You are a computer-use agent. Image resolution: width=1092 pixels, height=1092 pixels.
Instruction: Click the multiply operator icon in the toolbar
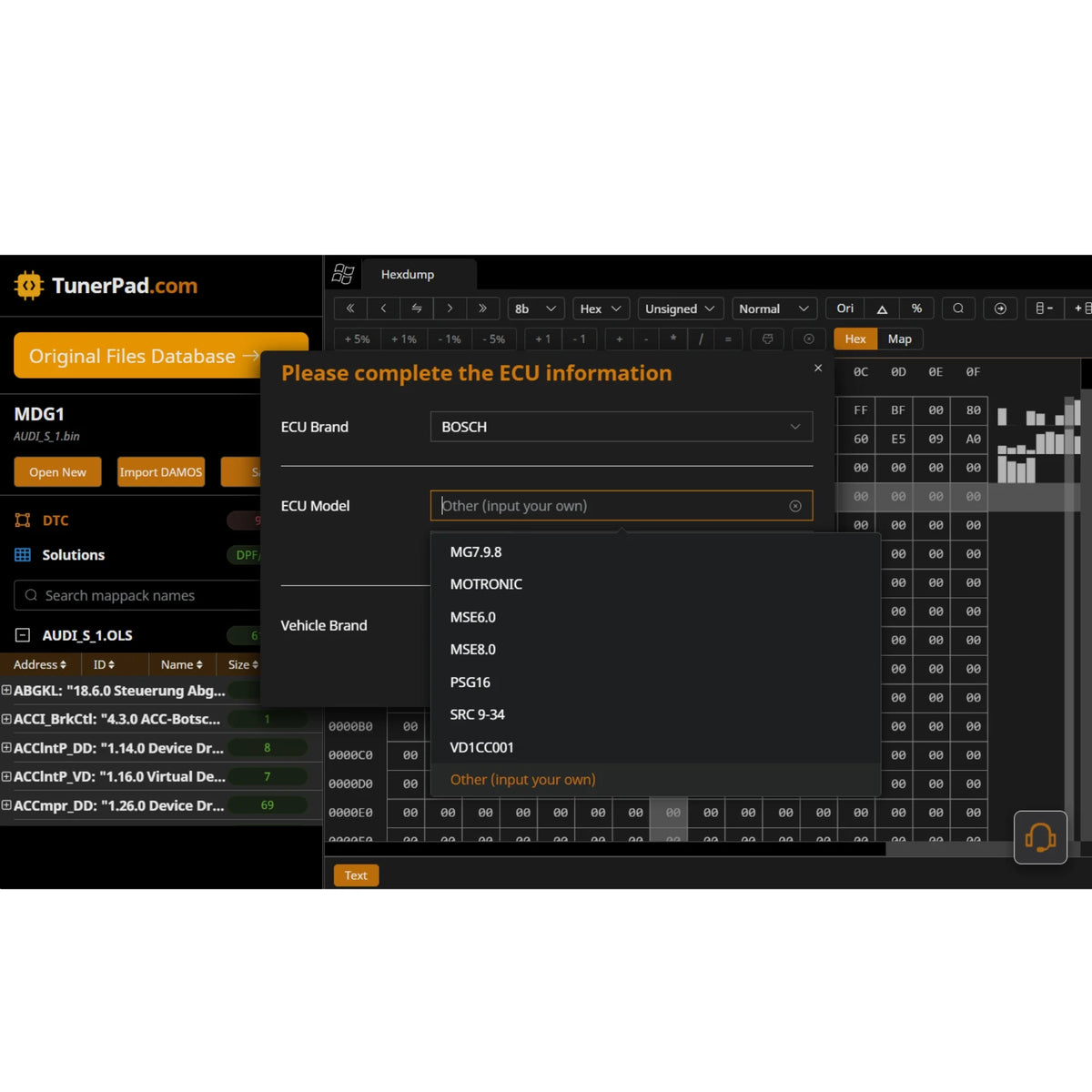(x=672, y=339)
